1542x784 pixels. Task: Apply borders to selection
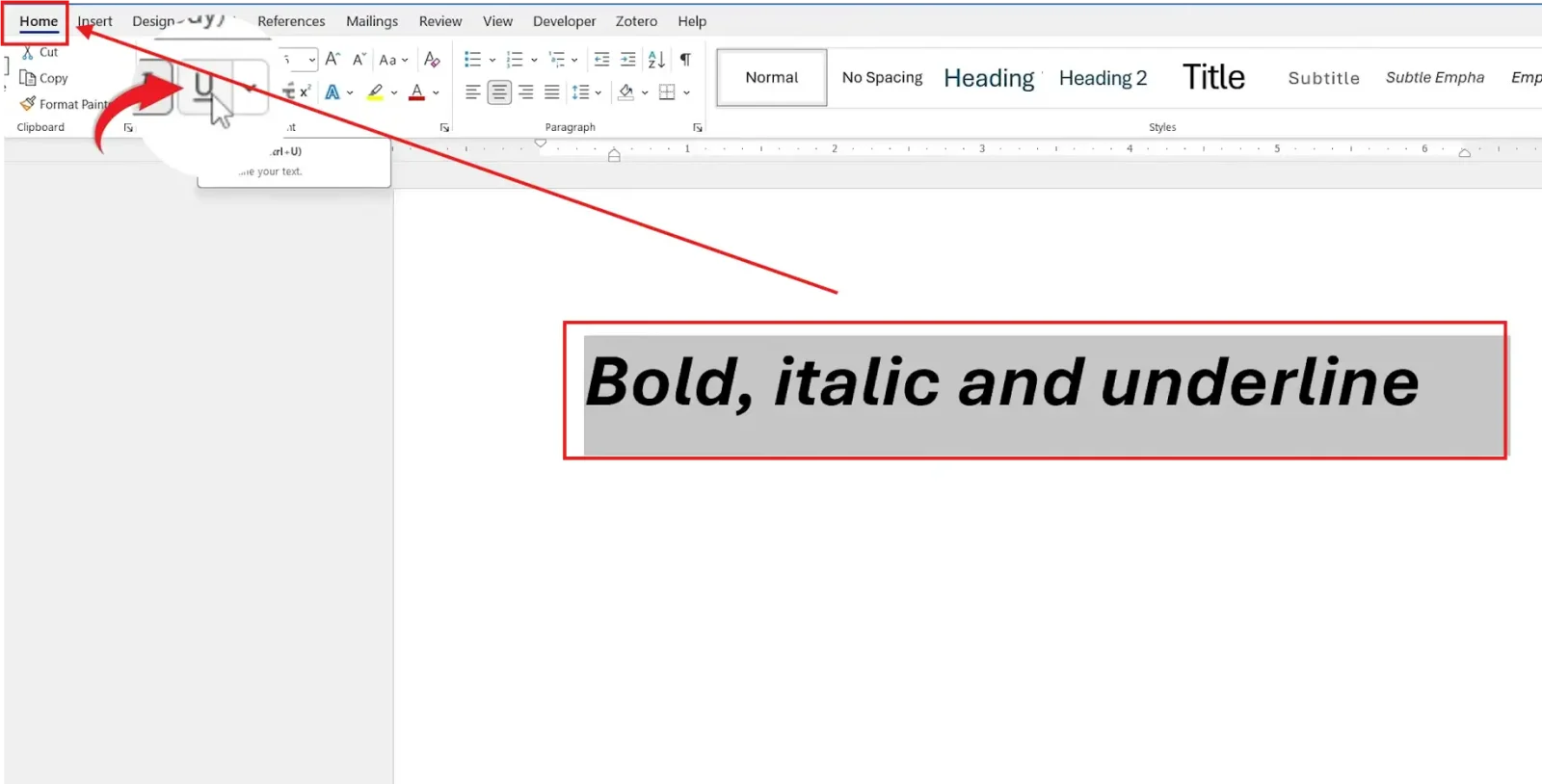667,92
